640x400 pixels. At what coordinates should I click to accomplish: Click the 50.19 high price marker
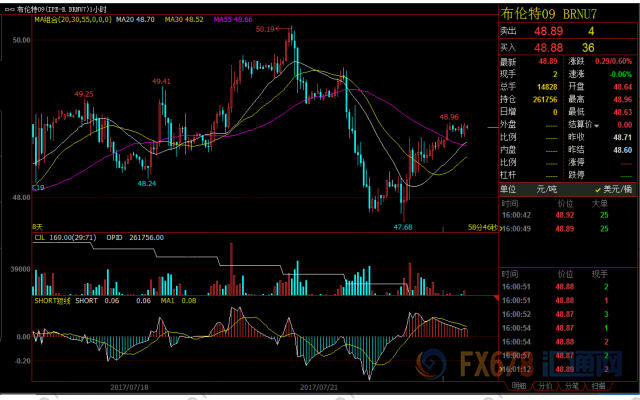click(265, 29)
